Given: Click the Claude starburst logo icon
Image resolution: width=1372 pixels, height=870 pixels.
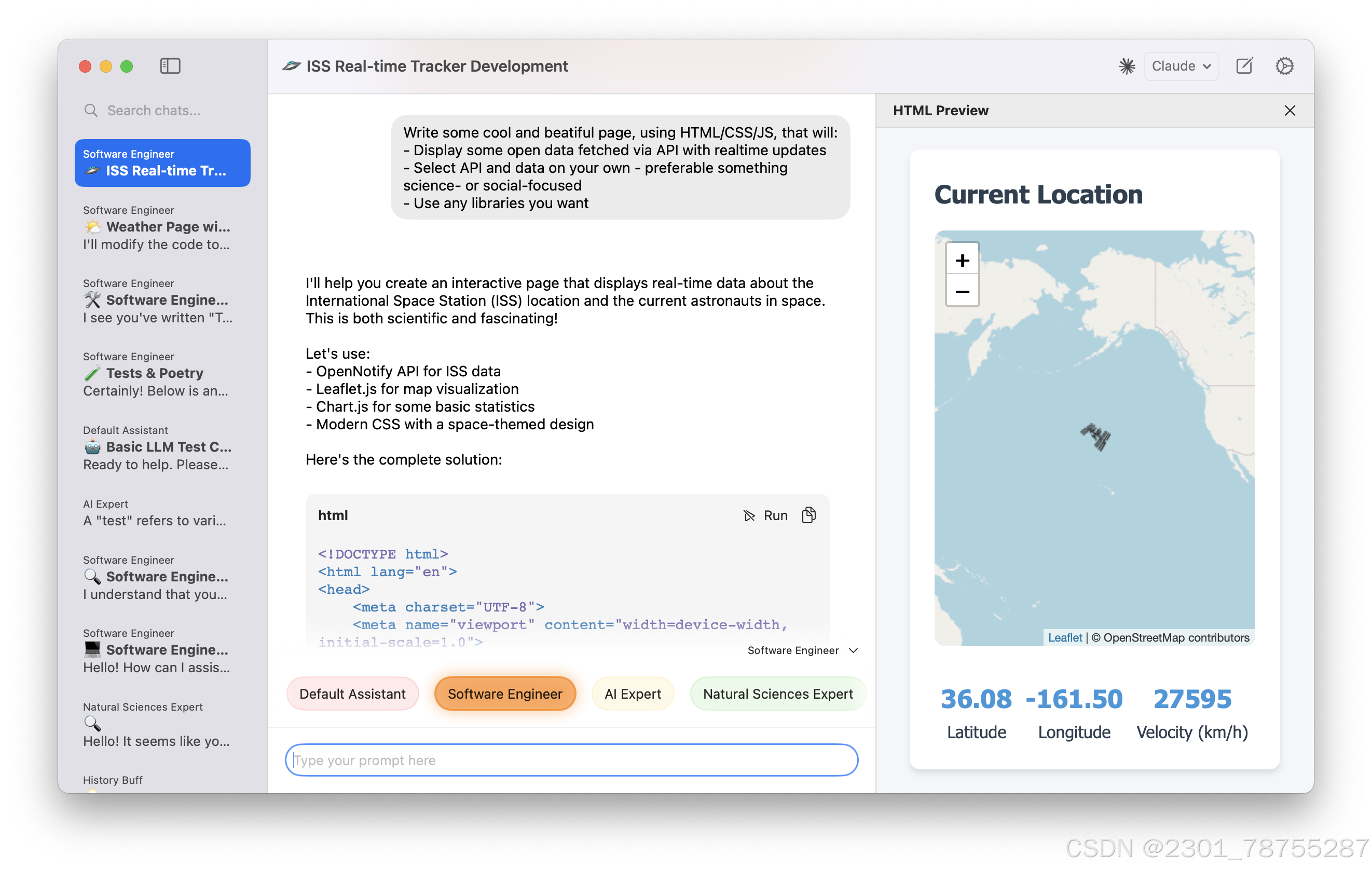Looking at the screenshot, I should coord(1127,66).
